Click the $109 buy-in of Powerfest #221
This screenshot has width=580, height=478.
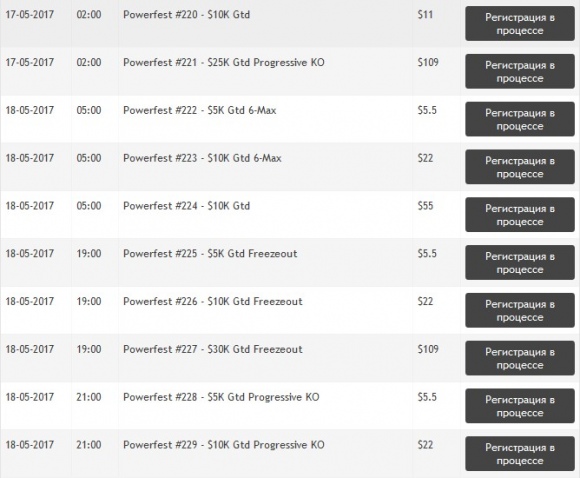click(428, 62)
